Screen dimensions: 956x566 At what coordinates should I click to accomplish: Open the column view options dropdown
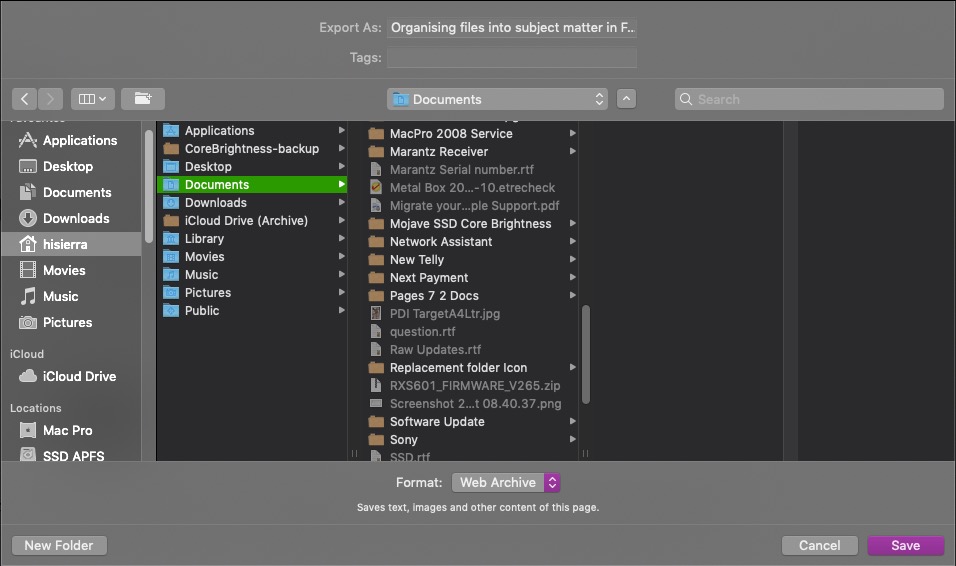93,99
